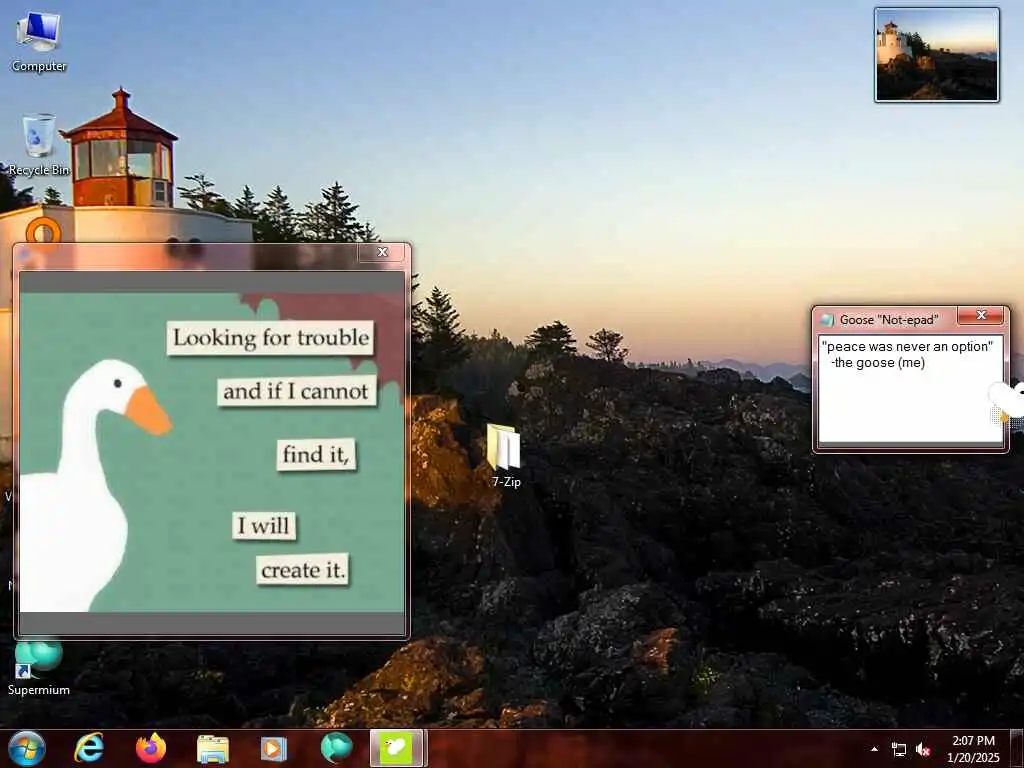Open Windows Media Player from taskbar
Image resolution: width=1024 pixels, height=768 pixels.
(274, 749)
